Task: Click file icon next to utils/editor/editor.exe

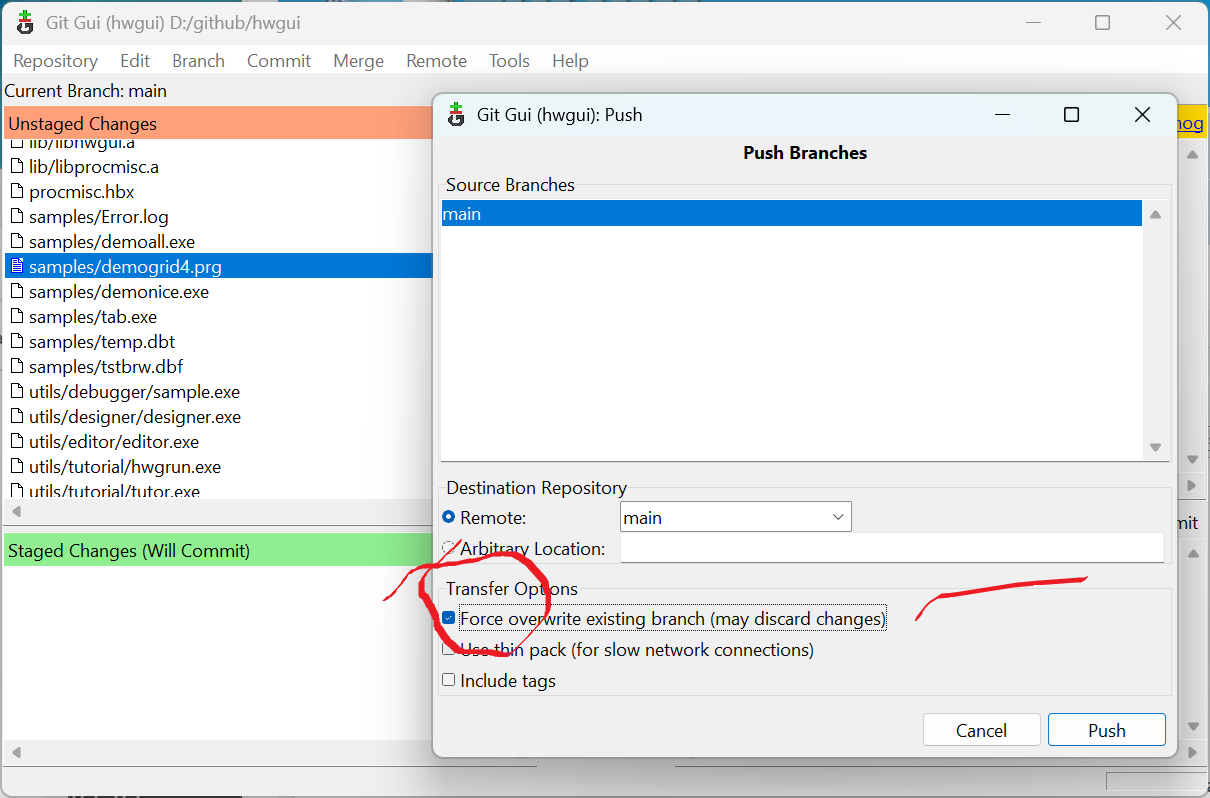Action: tap(17, 441)
